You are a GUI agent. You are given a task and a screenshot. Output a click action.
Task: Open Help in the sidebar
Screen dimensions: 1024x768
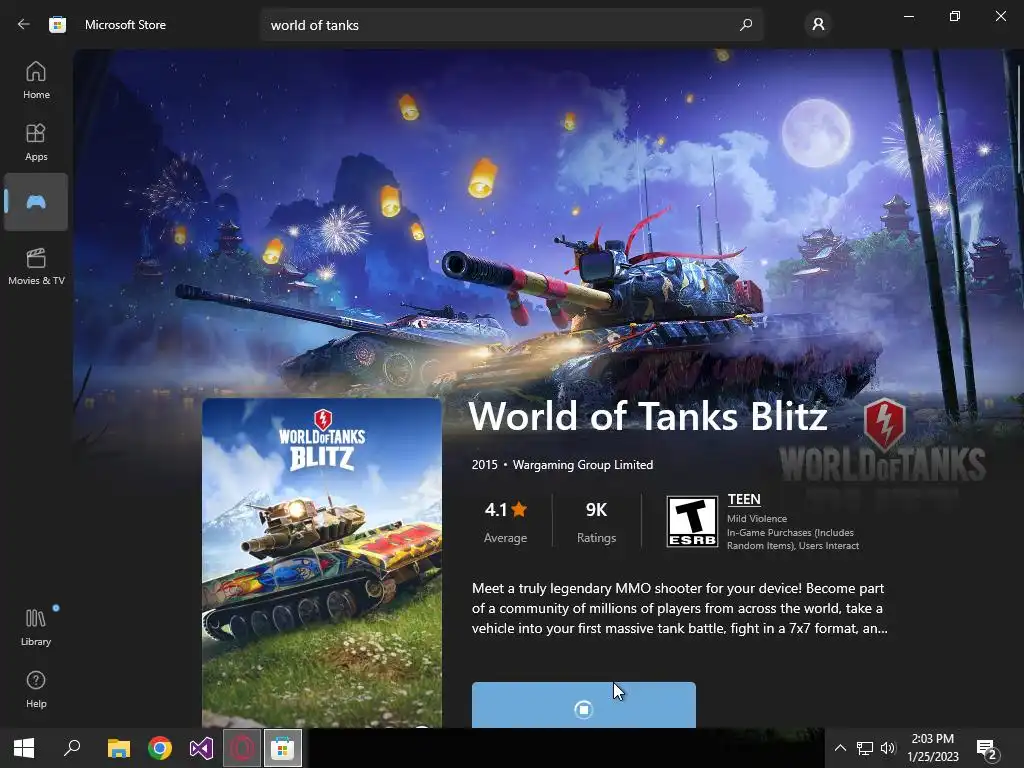point(36,689)
